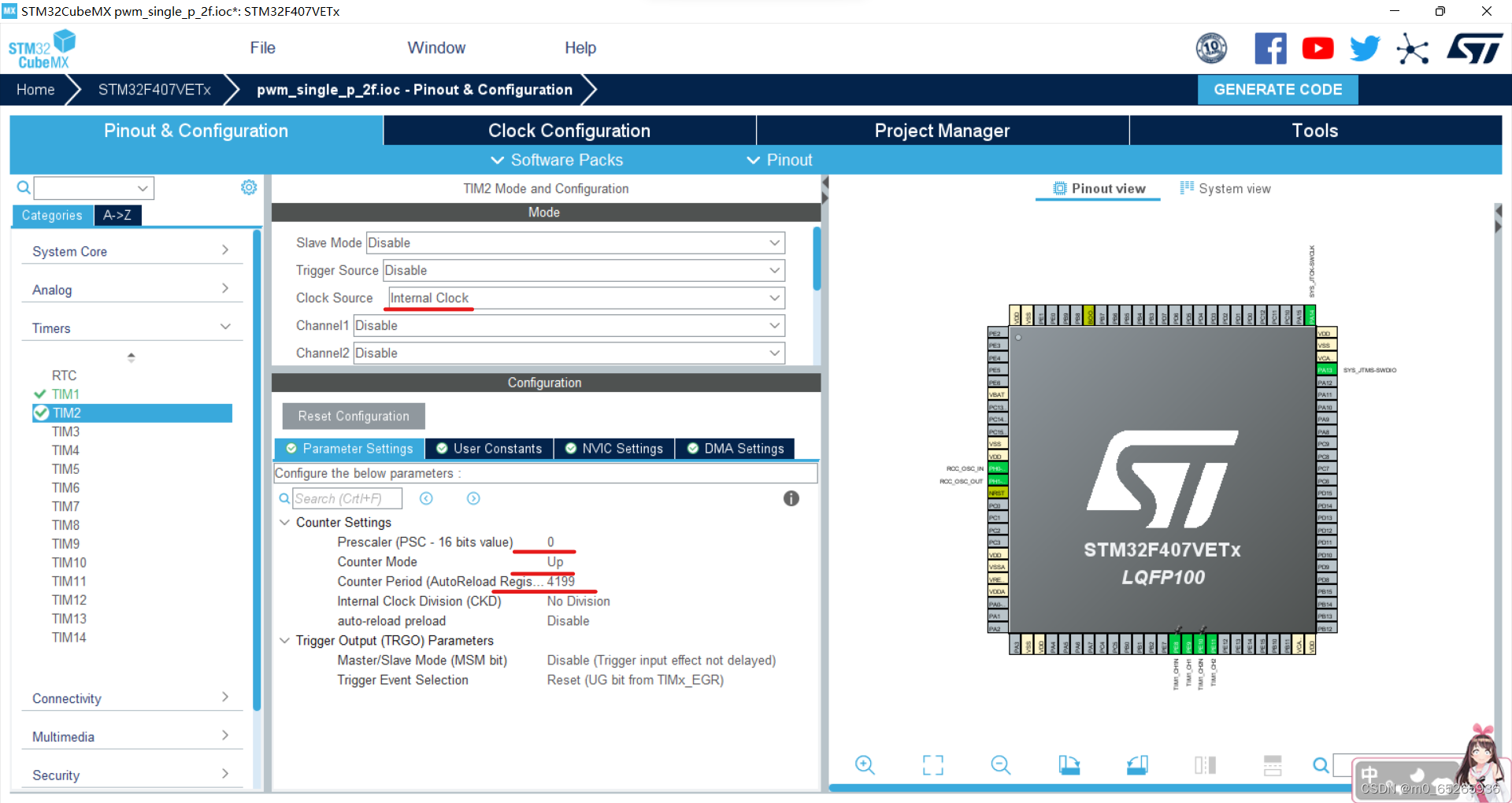Open the File menu
The height and width of the screenshot is (803, 1512).
(262, 48)
